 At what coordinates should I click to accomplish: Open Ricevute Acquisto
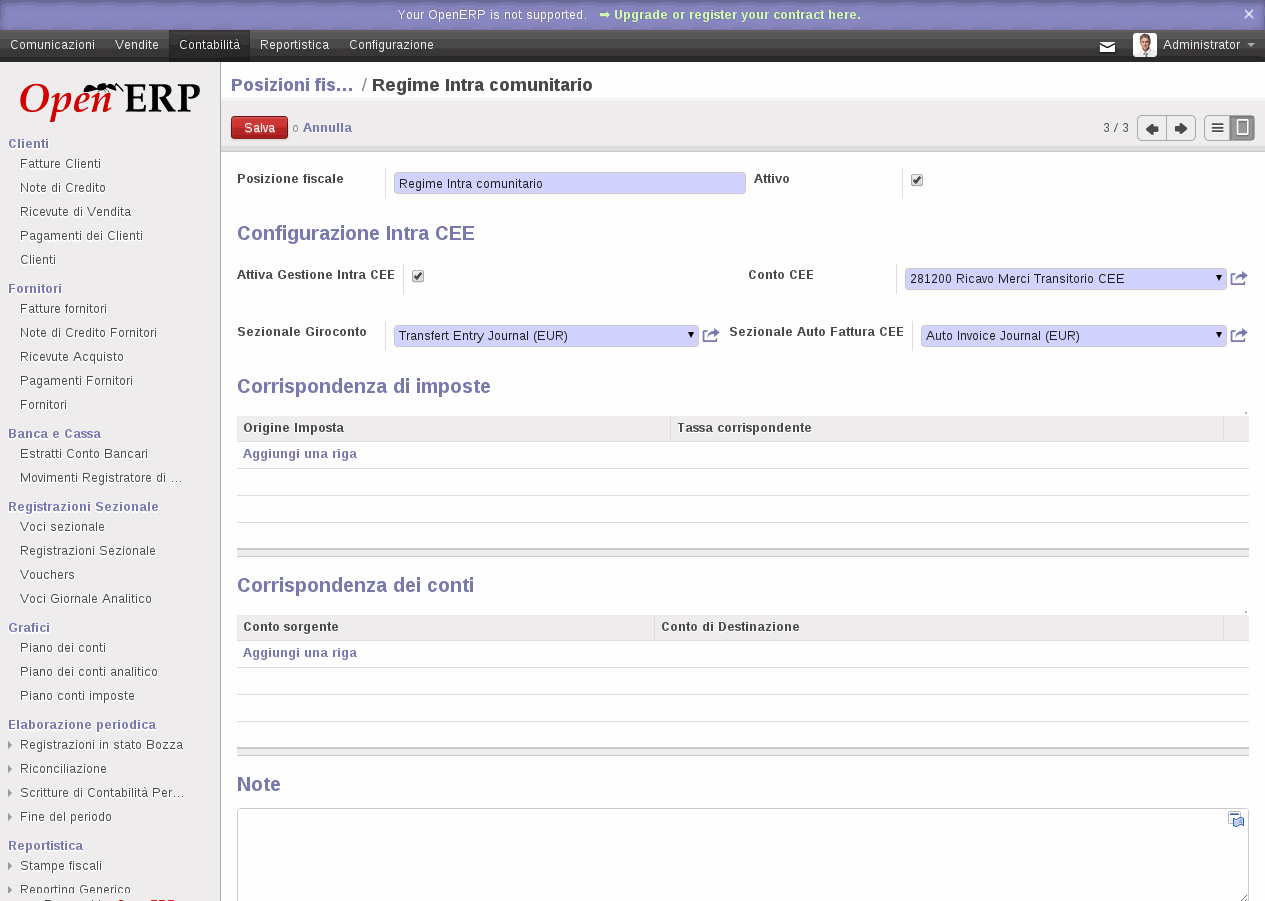pos(72,357)
